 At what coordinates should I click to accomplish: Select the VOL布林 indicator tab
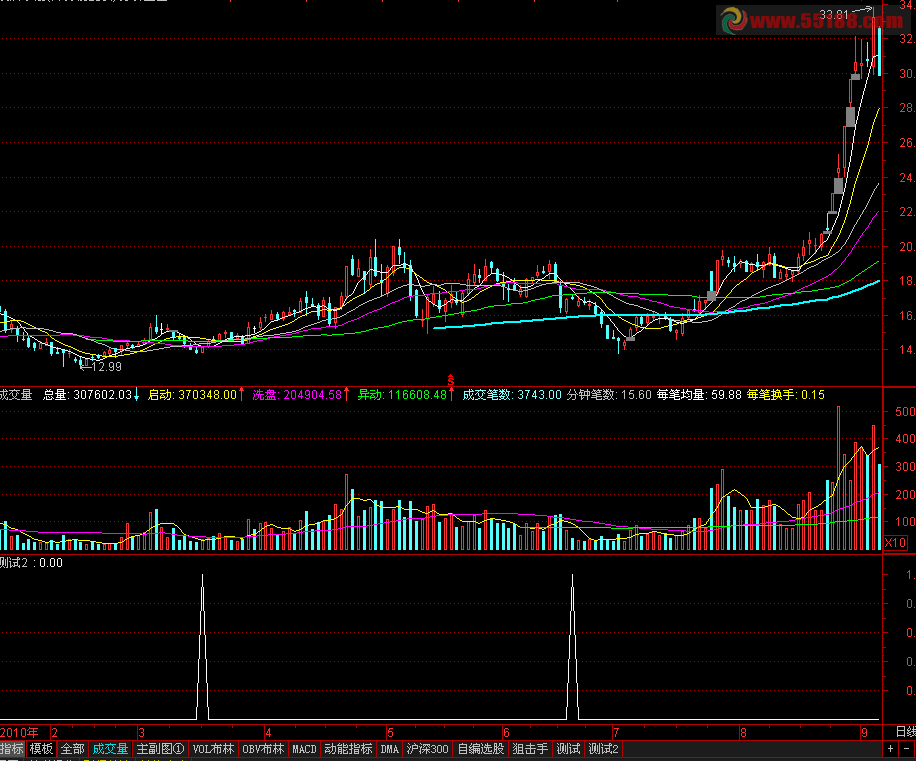[213, 749]
